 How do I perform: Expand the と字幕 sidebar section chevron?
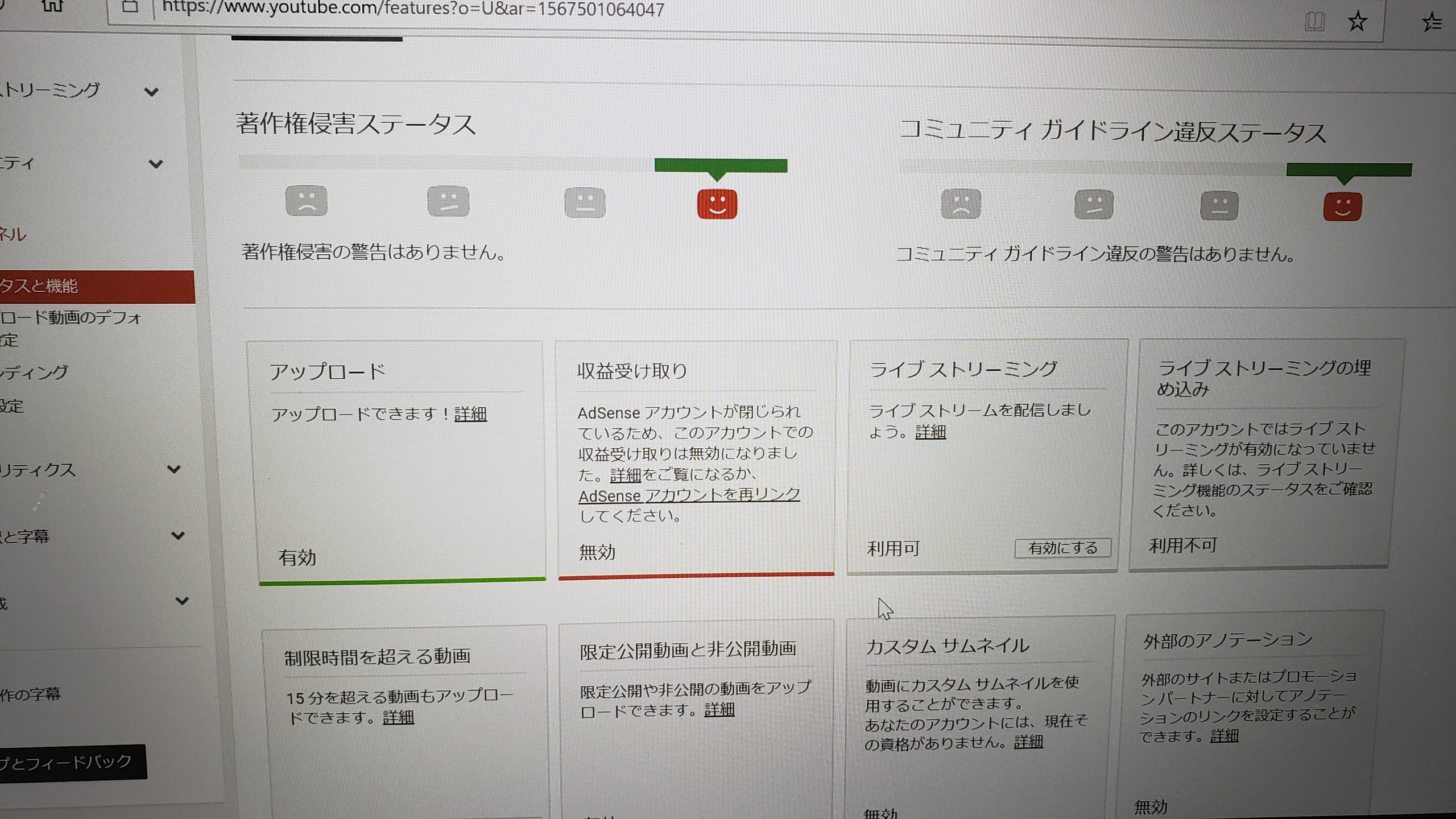point(178,535)
